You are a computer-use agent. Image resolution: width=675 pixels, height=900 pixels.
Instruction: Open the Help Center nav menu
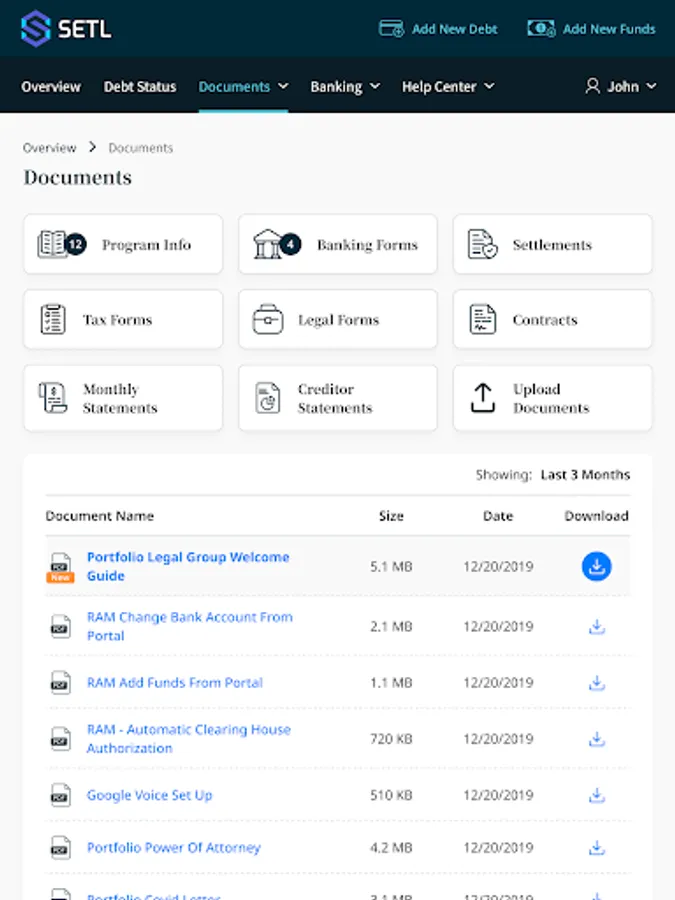[x=448, y=87]
